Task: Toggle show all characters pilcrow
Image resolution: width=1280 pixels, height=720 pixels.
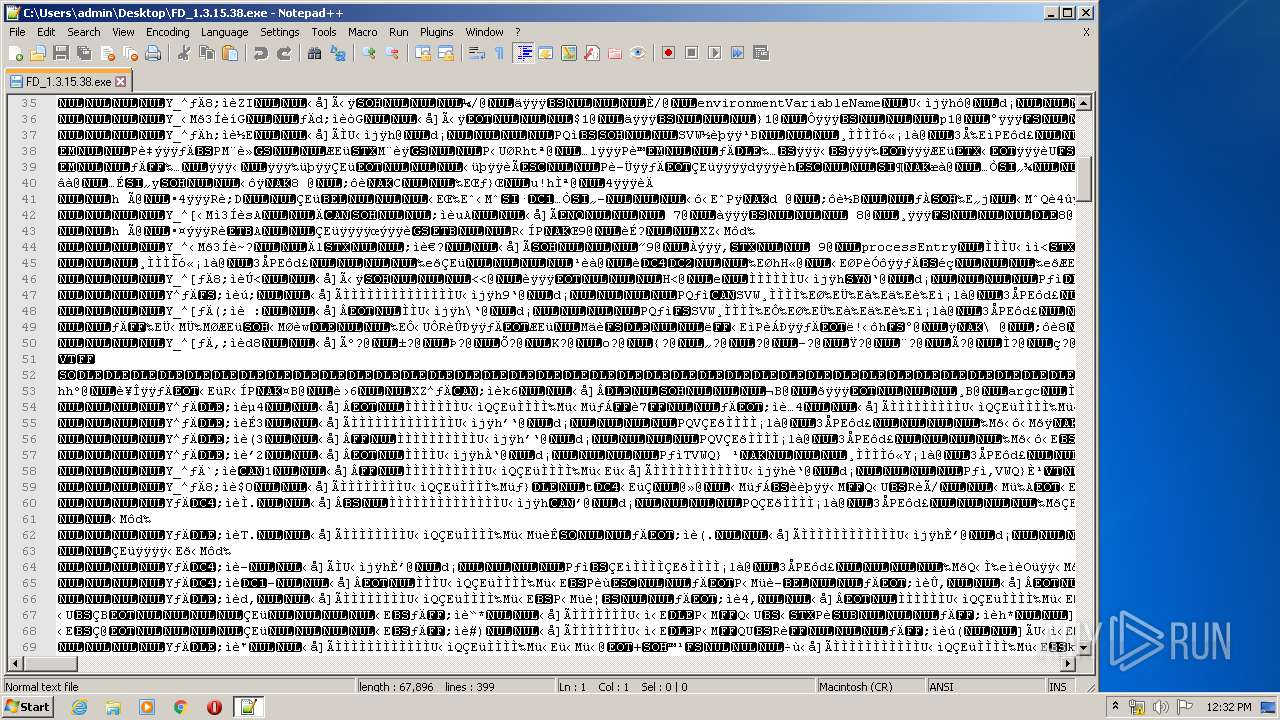Action: 500,53
